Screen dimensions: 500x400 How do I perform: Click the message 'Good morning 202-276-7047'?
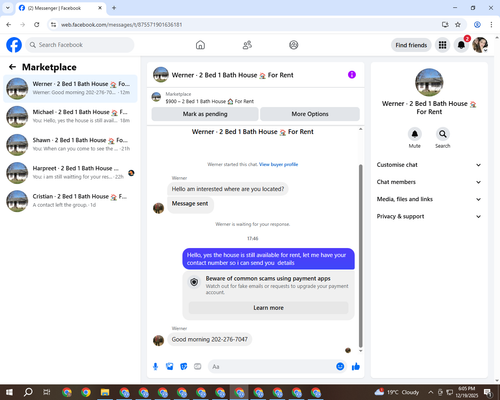pos(210,339)
